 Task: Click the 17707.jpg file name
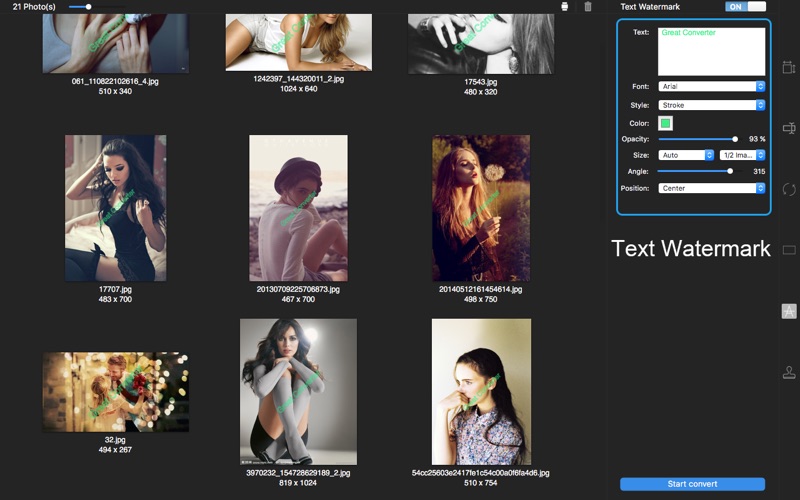115,289
